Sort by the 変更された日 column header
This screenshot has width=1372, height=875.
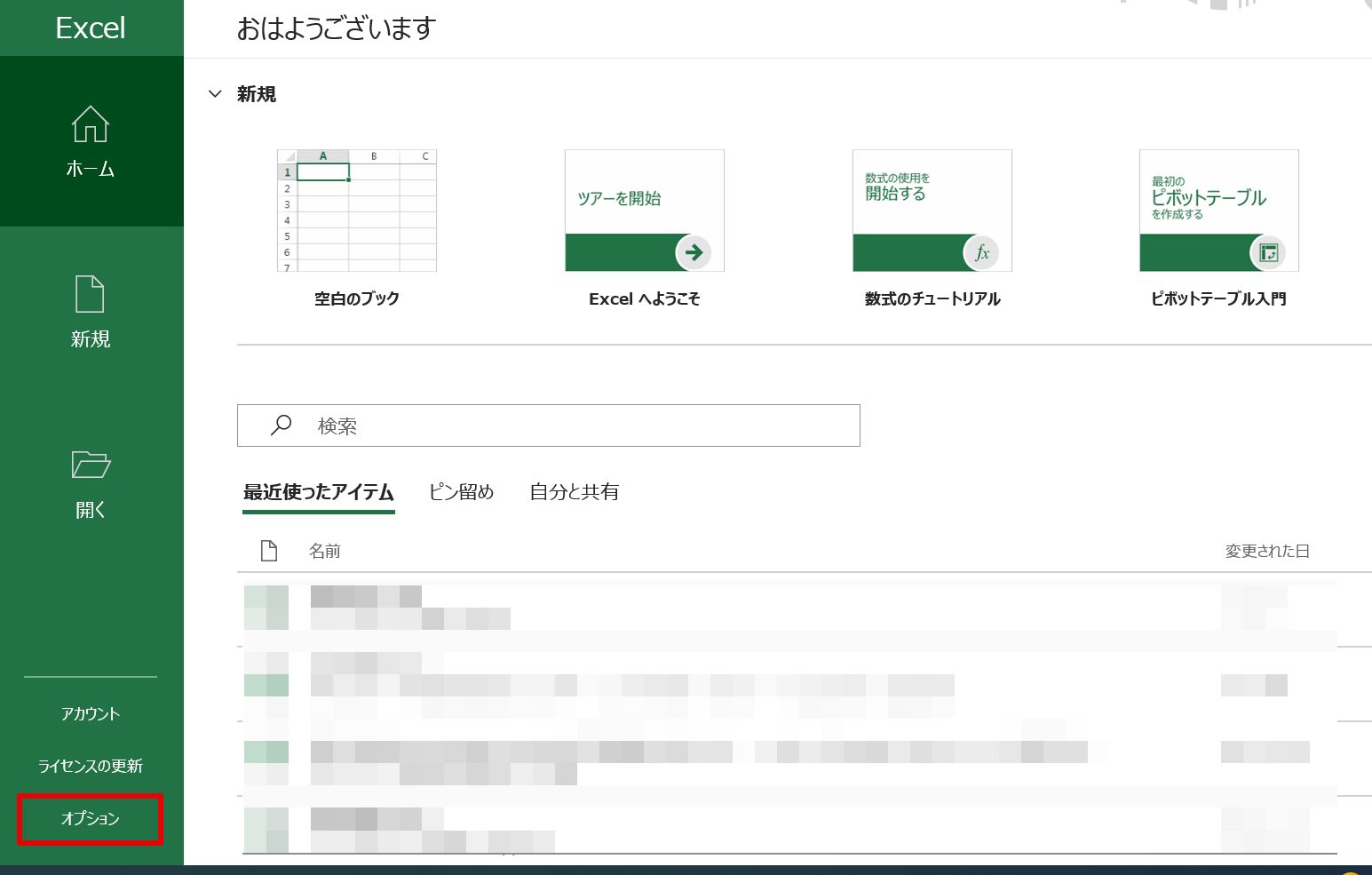coord(1267,551)
